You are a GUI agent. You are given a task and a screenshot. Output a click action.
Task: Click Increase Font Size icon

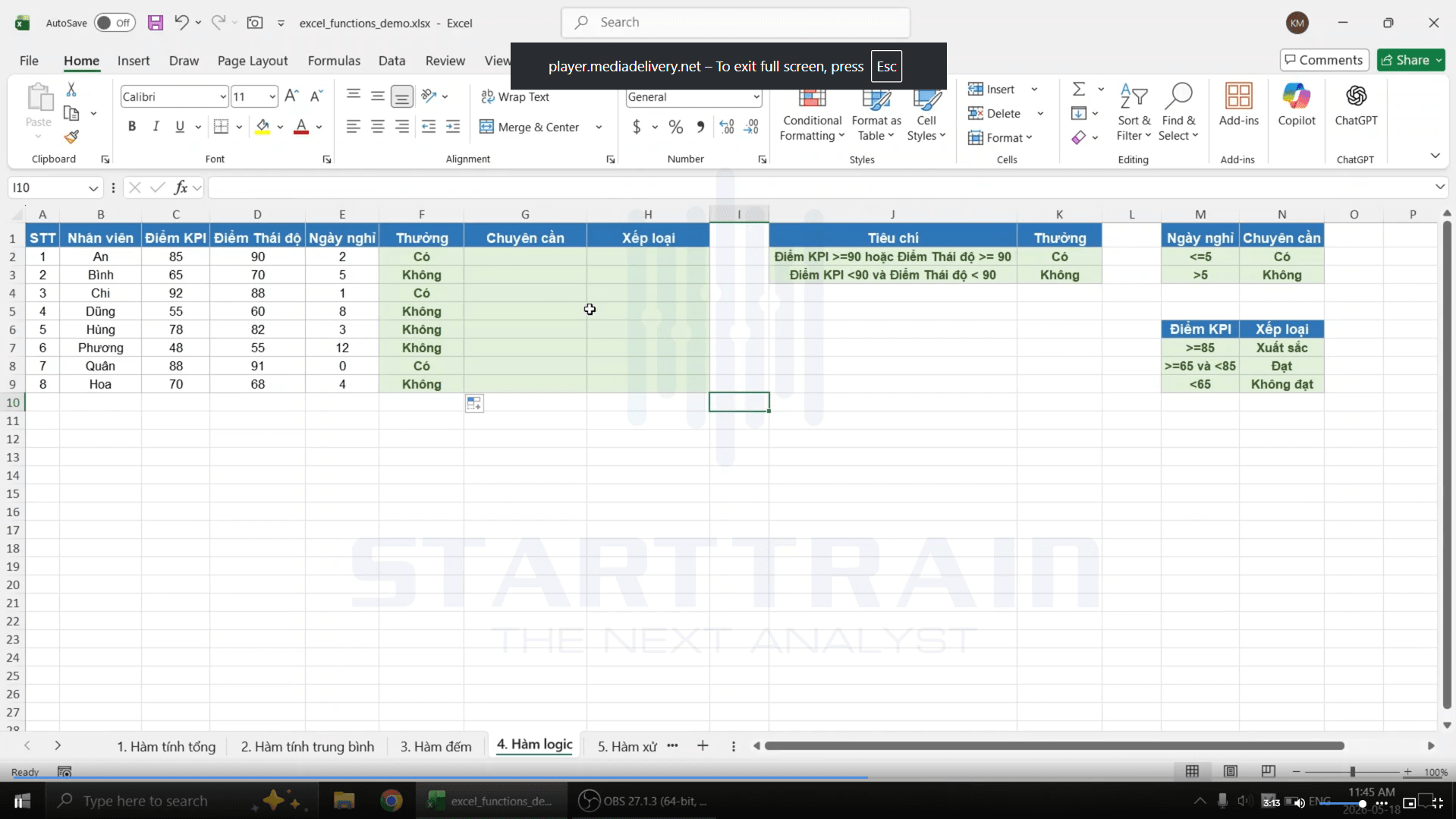(291, 96)
